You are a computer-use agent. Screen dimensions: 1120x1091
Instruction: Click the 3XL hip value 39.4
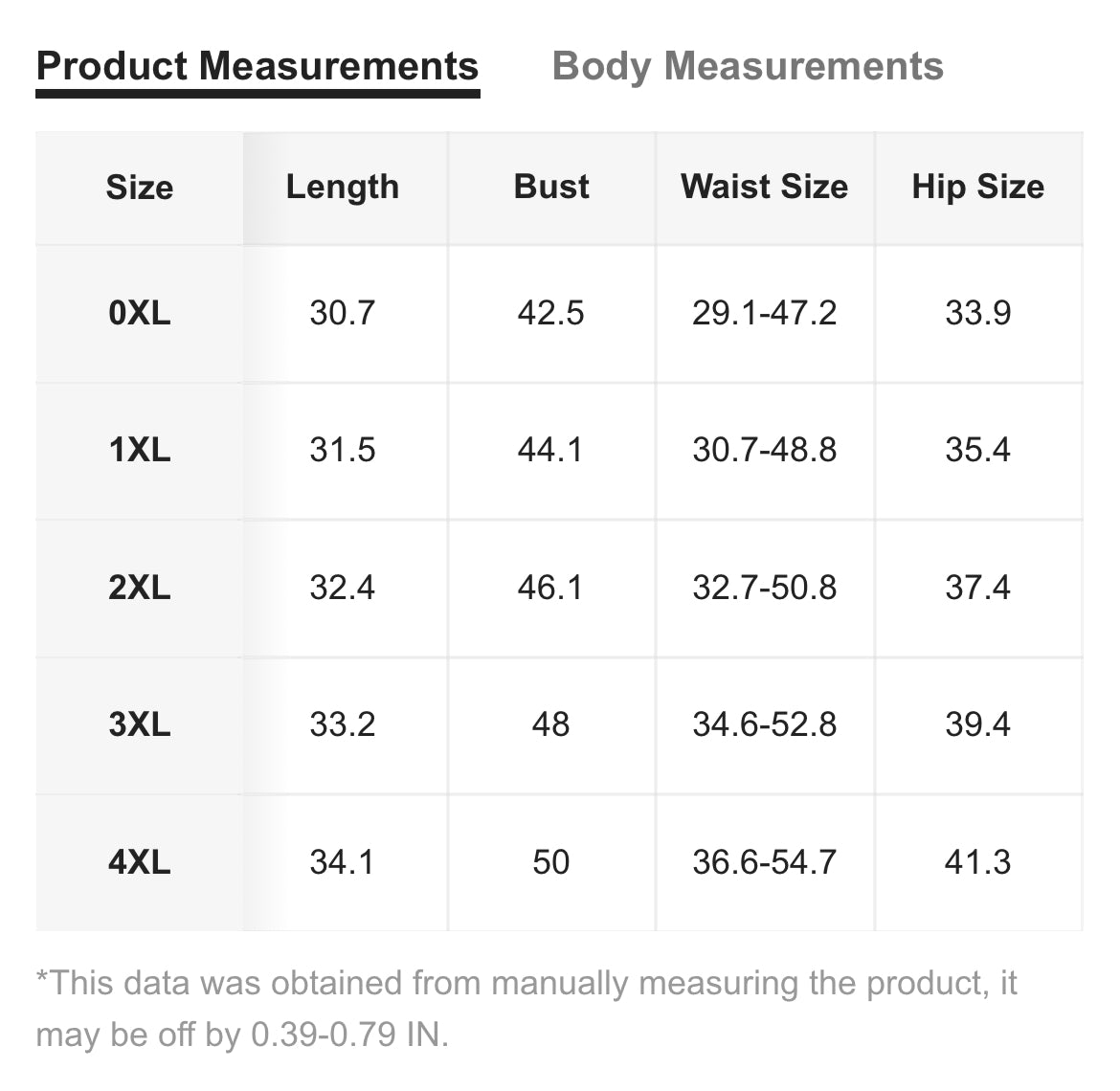978,724
